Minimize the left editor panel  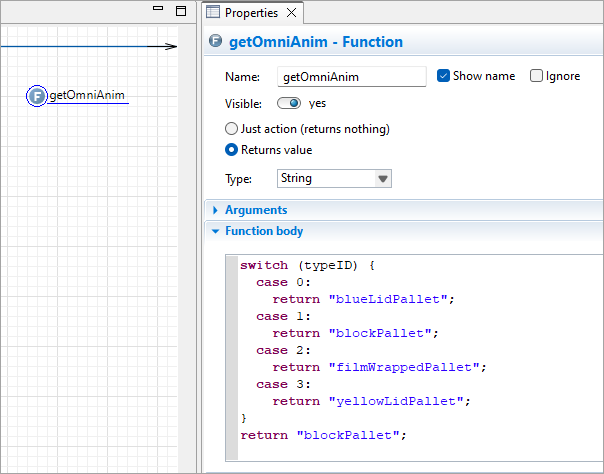pyautogui.click(x=158, y=9)
